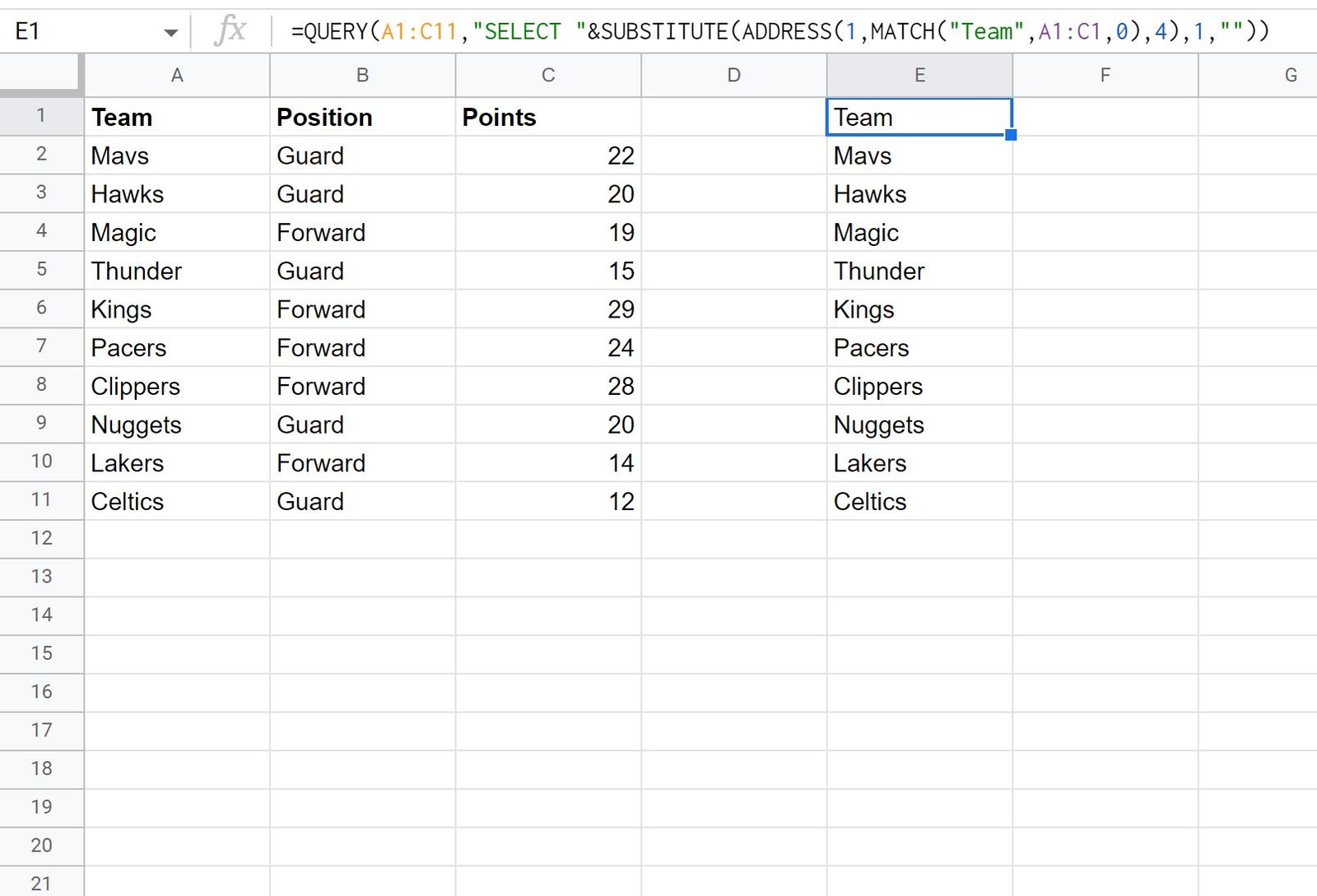Click Guard in the Mavs row
This screenshot has height=896, width=1317.
(362, 156)
